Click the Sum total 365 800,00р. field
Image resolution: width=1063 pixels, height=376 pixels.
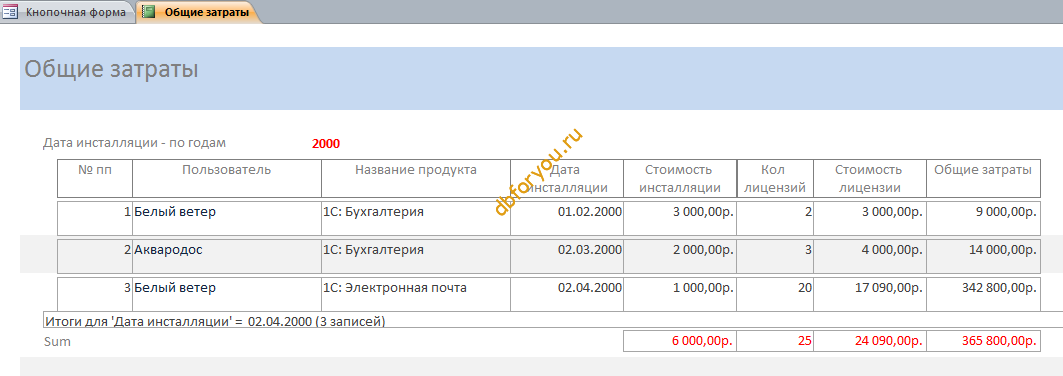(x=983, y=341)
